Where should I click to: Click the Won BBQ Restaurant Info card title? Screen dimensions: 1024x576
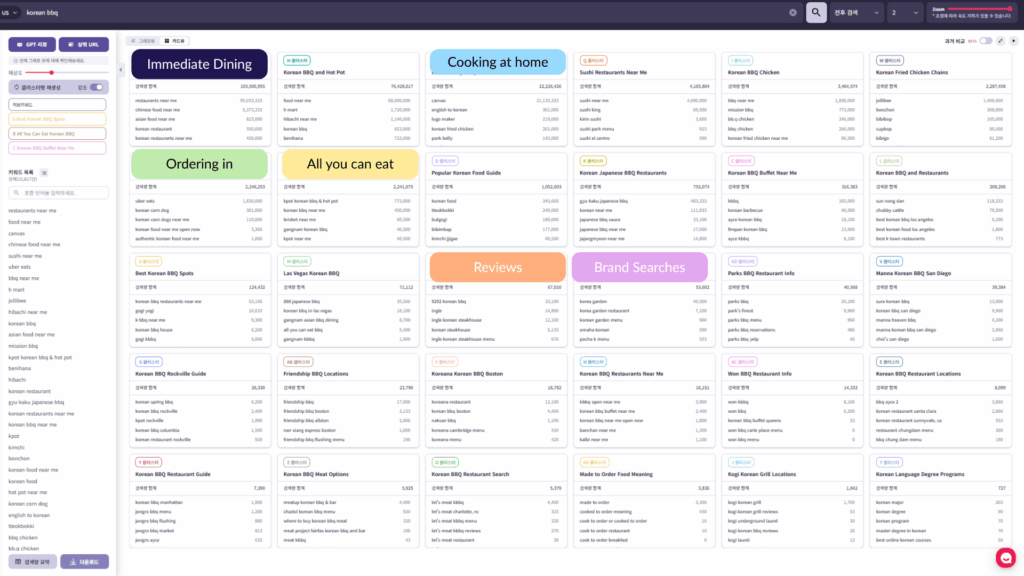[x=760, y=374]
